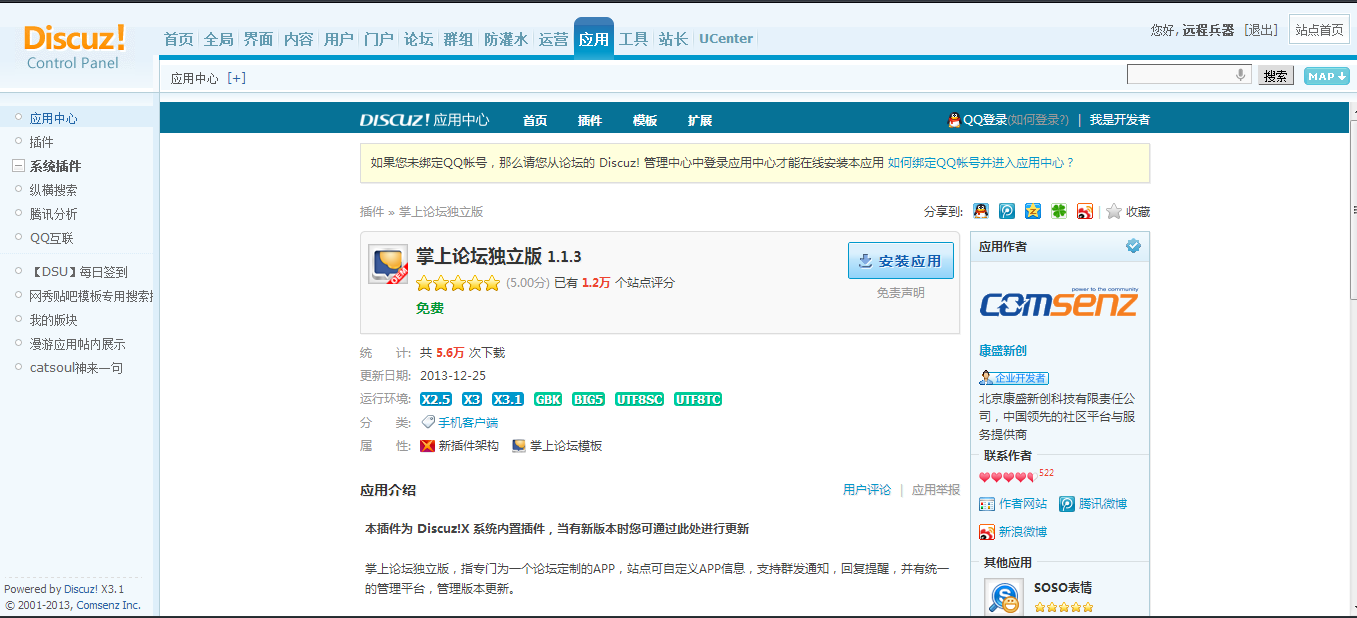This screenshot has height=618, width=1357.
Task: Click the verified badge in 应用作者 header
Action: coord(1133,246)
